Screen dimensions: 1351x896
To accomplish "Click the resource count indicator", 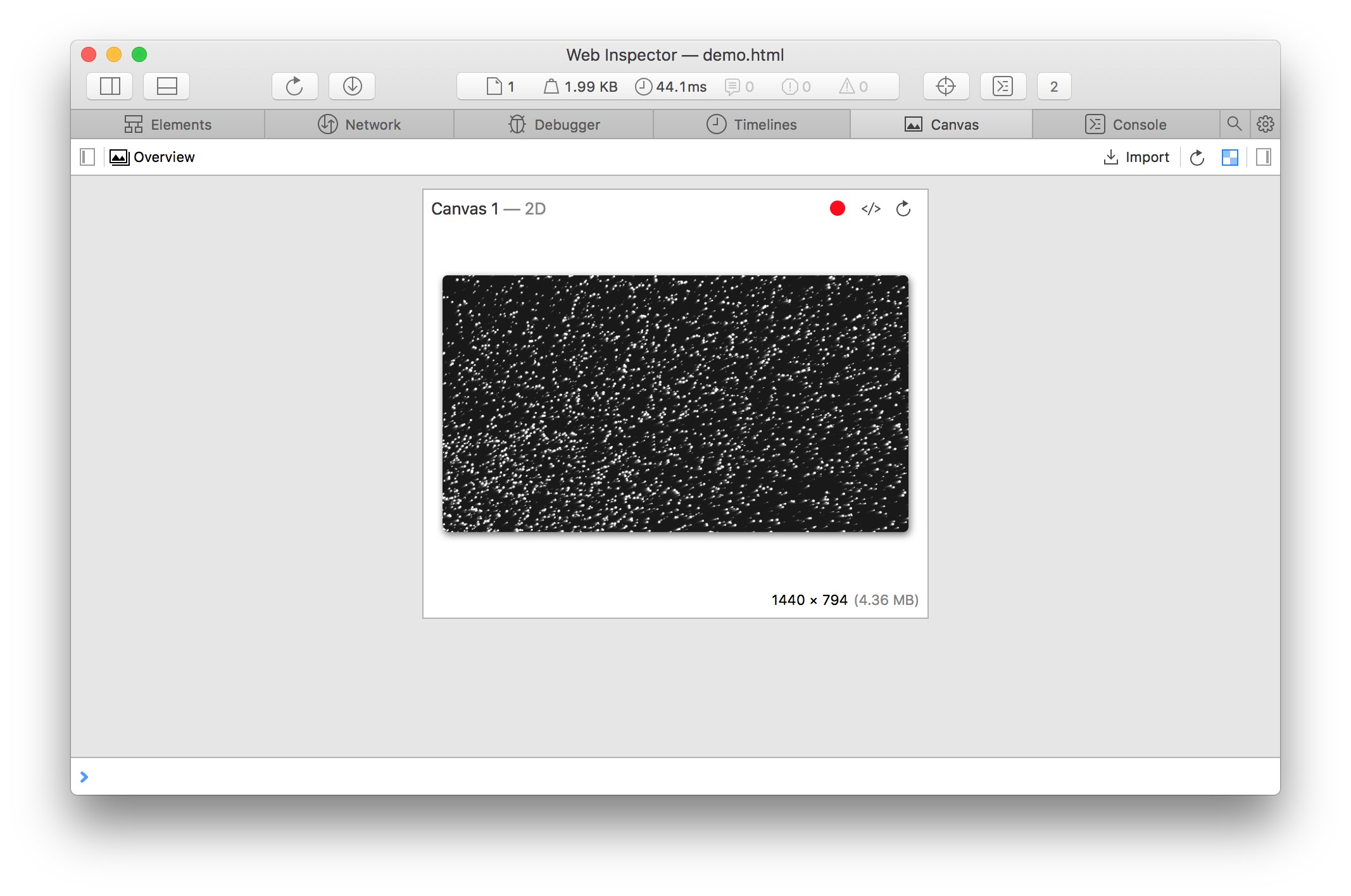I will click(x=500, y=87).
